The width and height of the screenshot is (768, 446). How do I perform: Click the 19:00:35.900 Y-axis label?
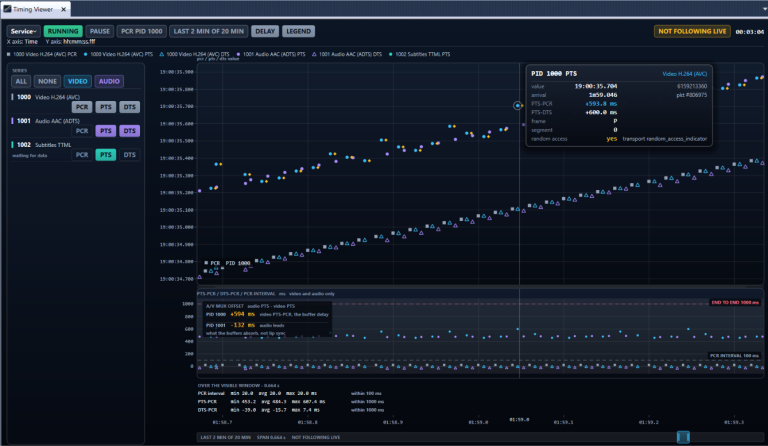[176, 72]
